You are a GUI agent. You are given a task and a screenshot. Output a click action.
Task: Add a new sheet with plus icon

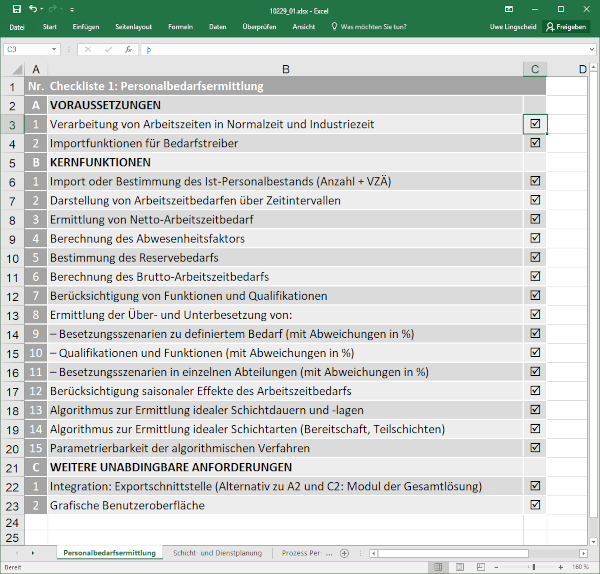coord(345,553)
